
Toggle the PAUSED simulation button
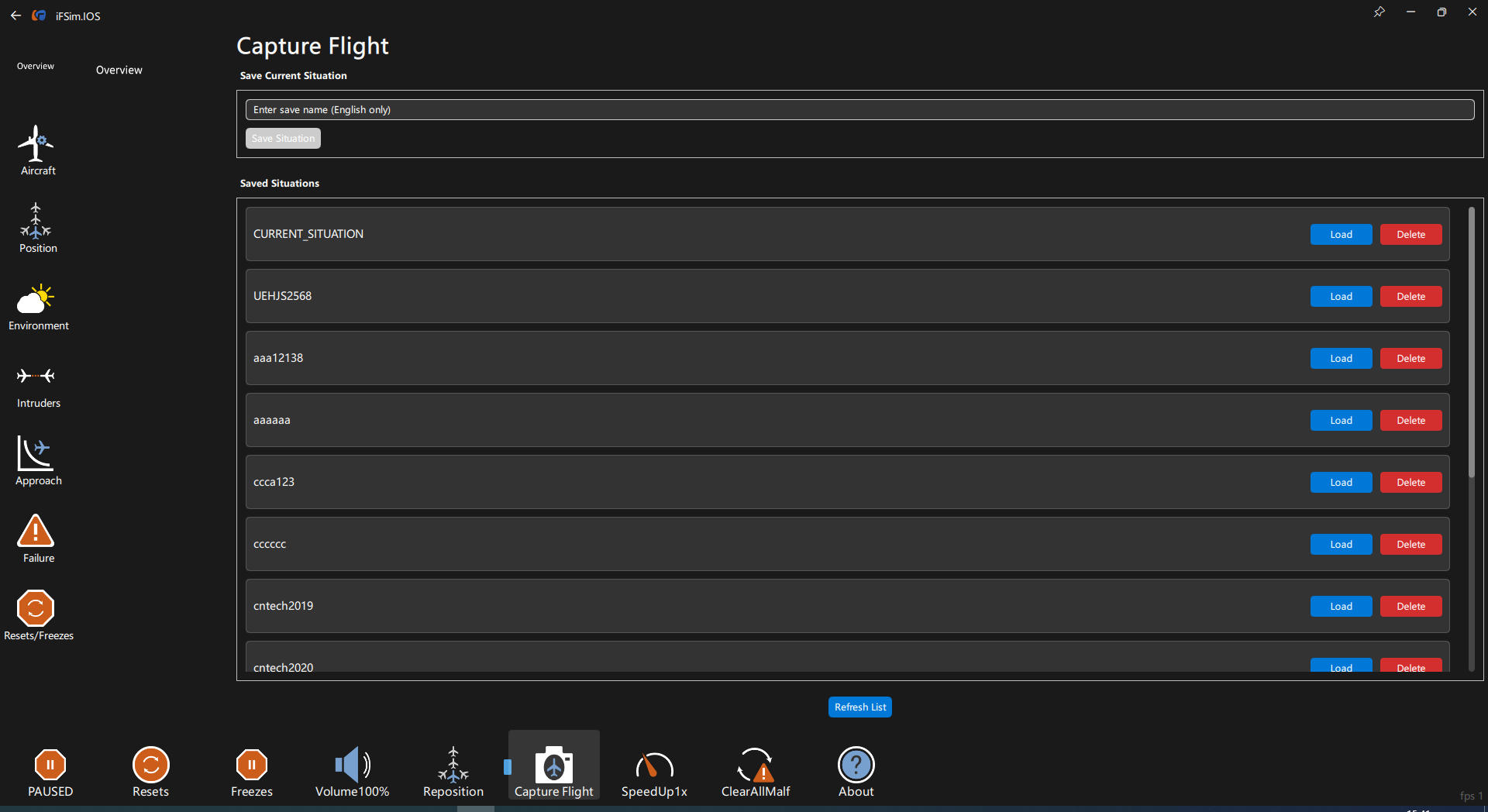coord(50,766)
